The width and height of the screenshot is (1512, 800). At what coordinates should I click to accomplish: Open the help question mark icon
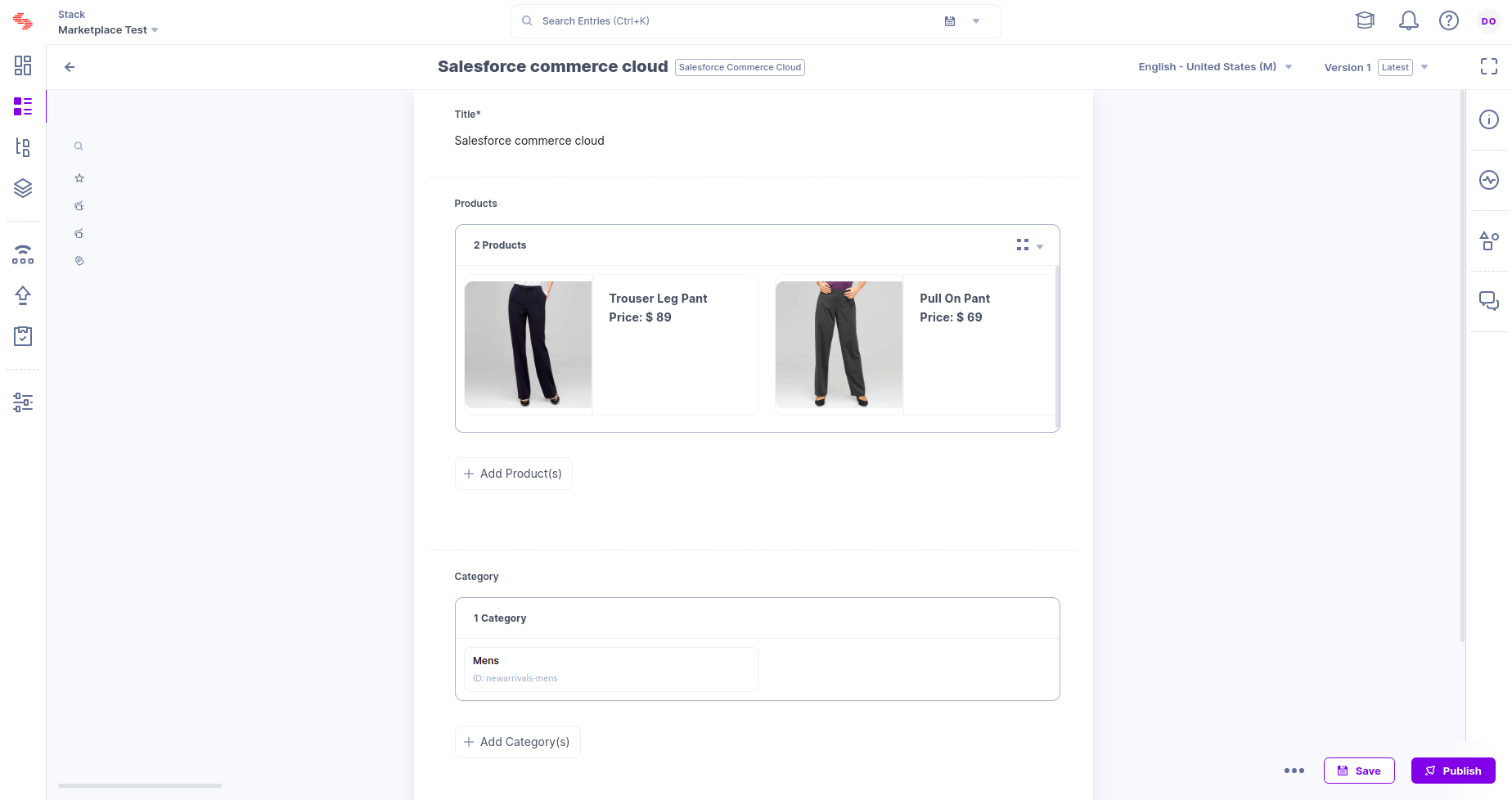1449,20
